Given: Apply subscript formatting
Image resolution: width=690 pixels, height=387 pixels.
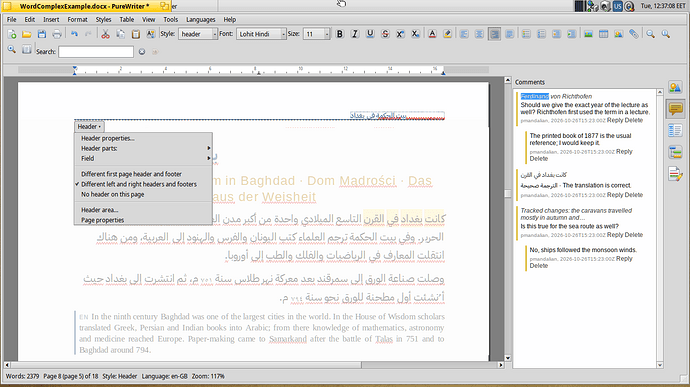Looking at the screenshot, I should tap(415, 34).
